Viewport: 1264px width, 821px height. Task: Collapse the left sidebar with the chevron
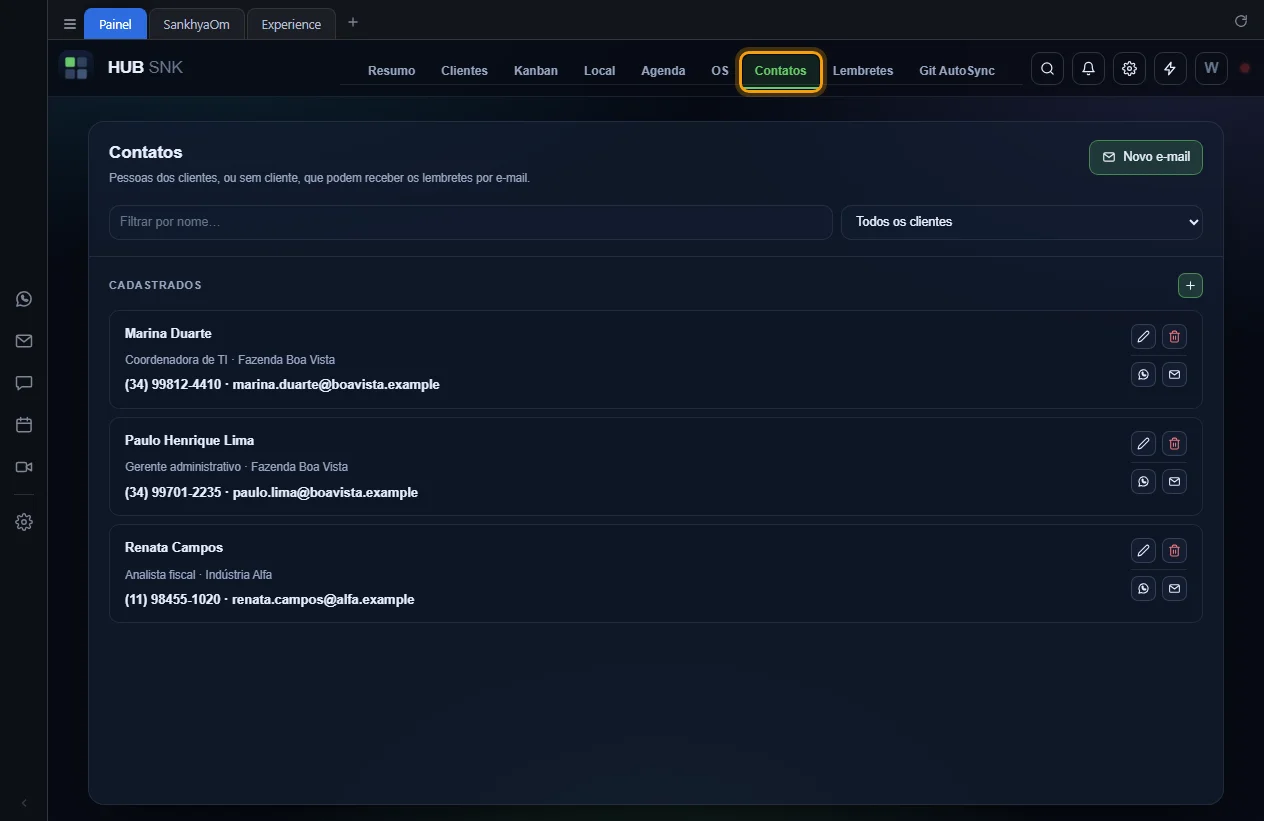point(24,803)
